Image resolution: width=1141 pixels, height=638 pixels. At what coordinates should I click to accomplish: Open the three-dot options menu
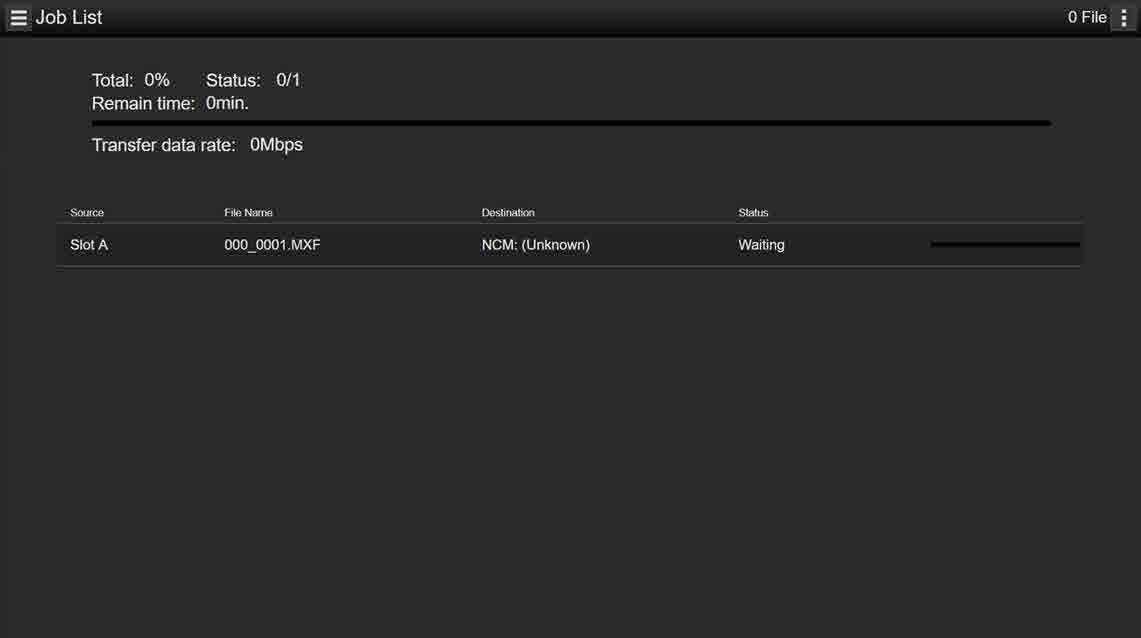[1124, 18]
